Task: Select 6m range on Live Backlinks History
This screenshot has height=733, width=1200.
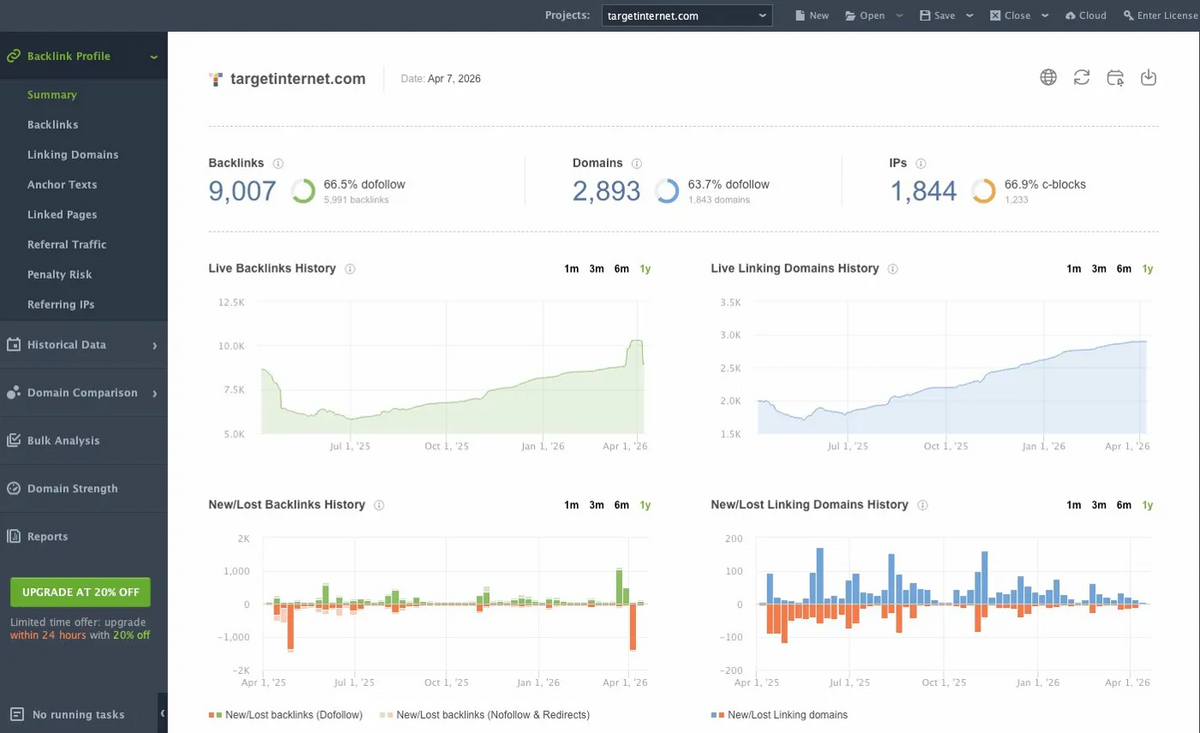Action: click(621, 269)
